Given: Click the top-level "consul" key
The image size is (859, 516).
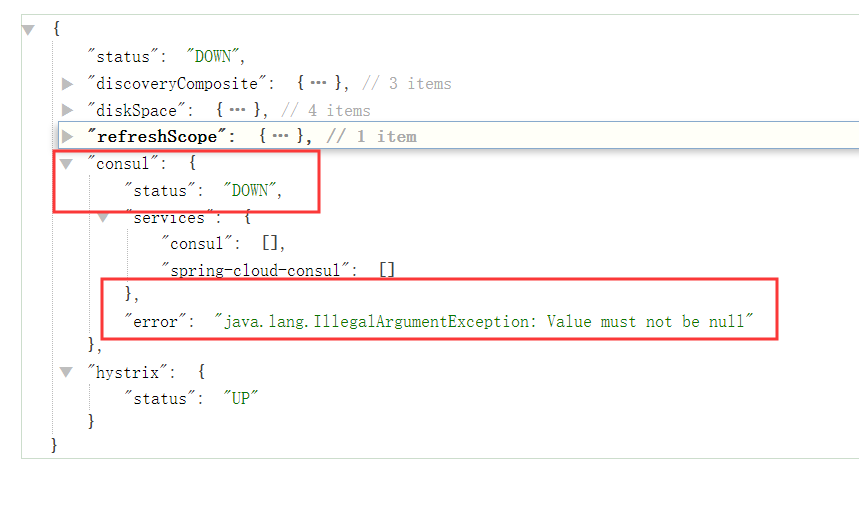Looking at the screenshot, I should [123, 164].
